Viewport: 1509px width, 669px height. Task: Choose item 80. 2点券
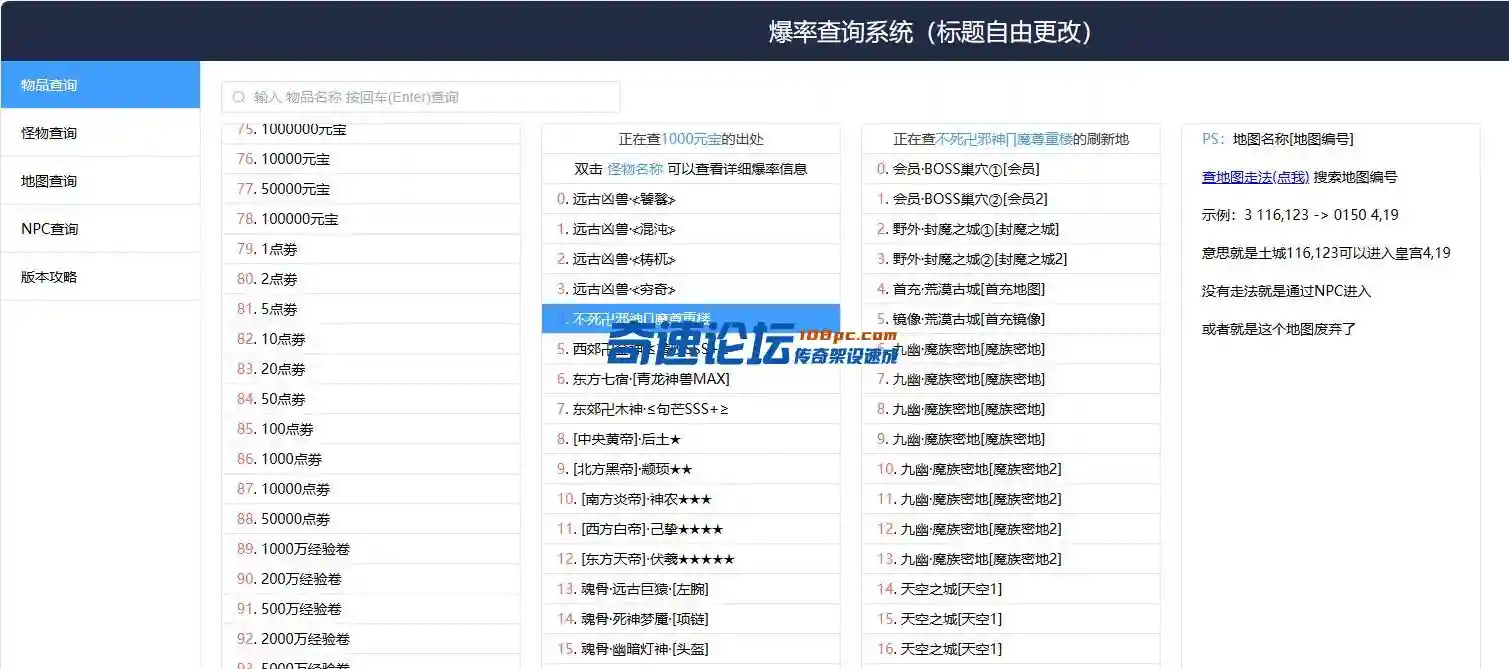point(371,279)
